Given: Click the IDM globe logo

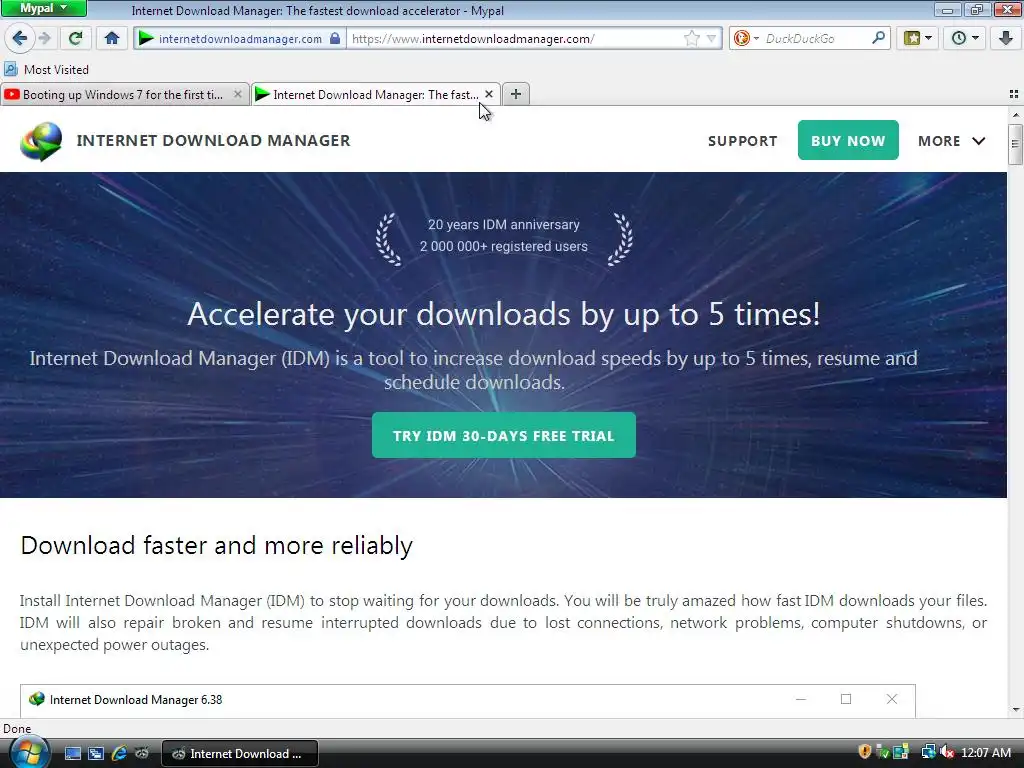Looking at the screenshot, I should coord(40,141).
